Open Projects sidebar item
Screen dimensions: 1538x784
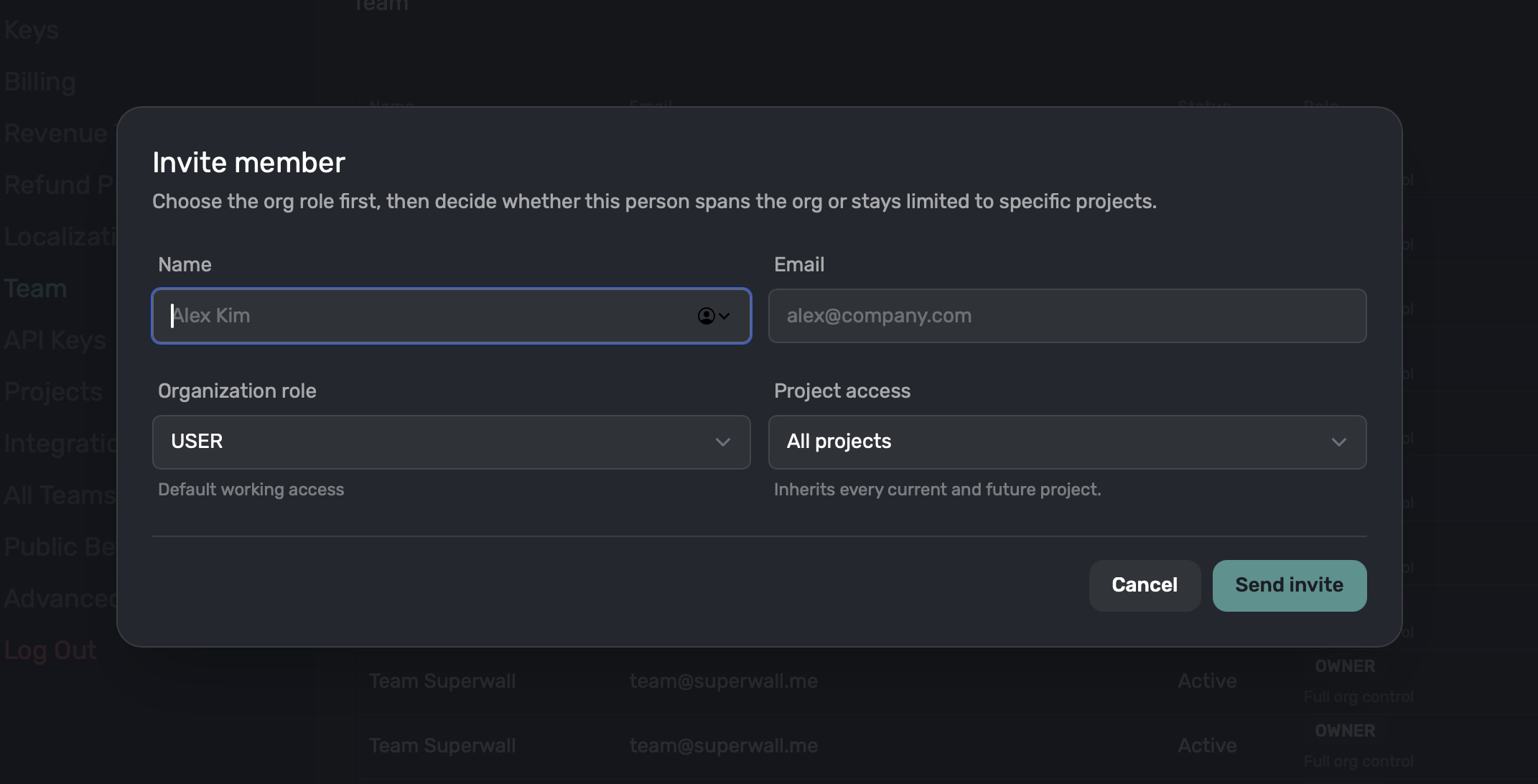click(53, 392)
